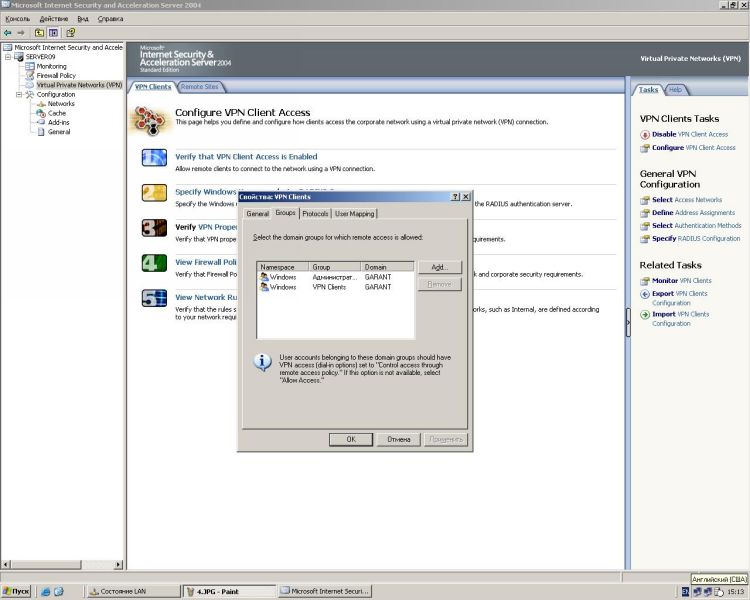750x600 pixels.
Task: Collapse the Configuration tree node
Action: tap(19, 94)
